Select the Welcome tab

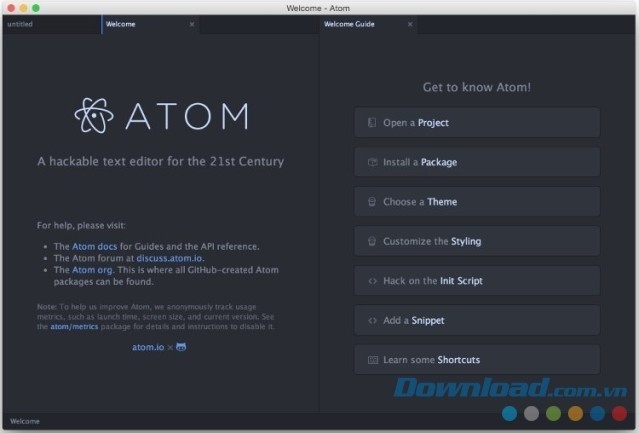point(150,24)
